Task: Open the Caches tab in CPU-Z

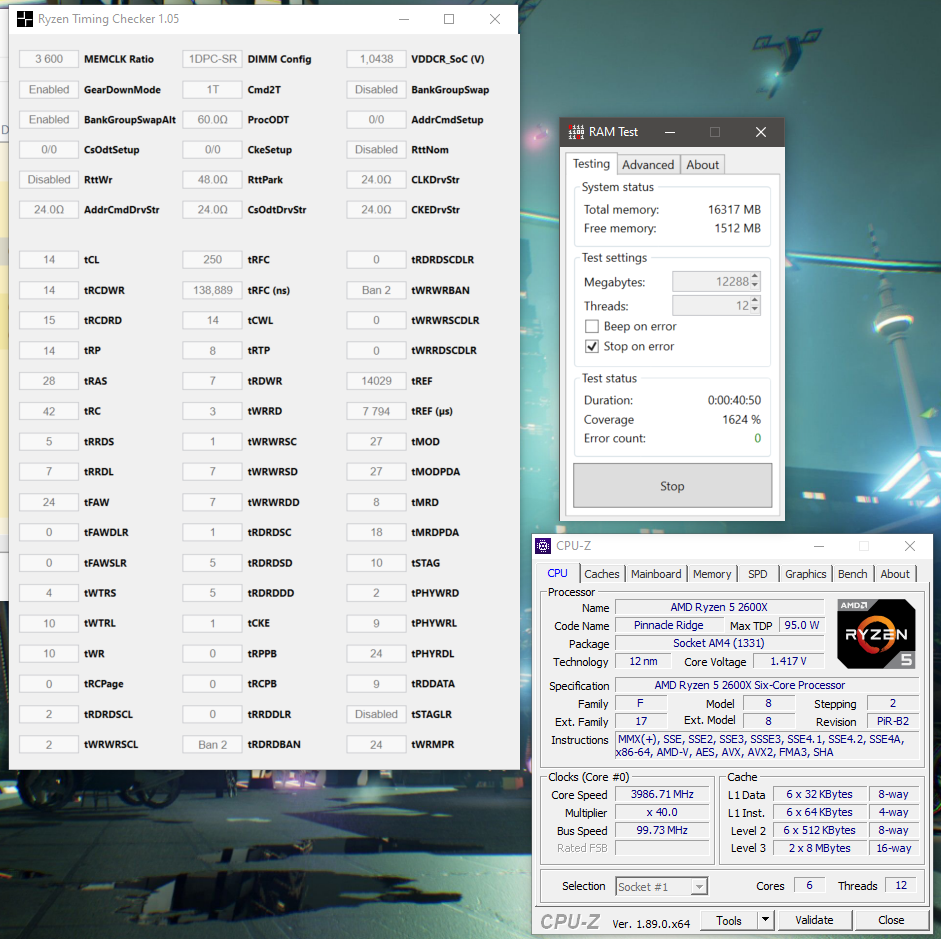Action: 601,574
